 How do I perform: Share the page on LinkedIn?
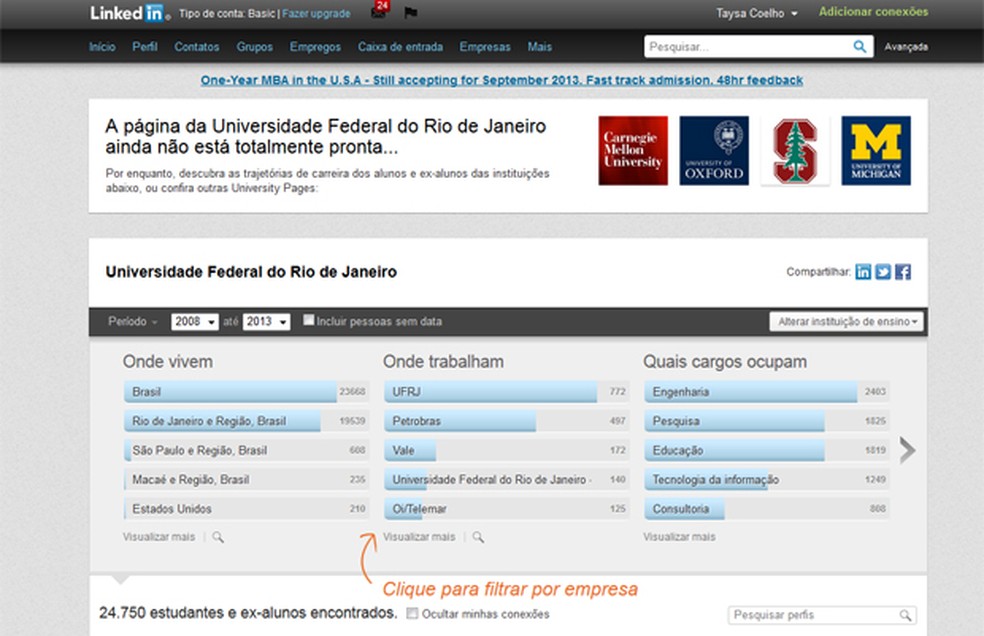(862, 271)
